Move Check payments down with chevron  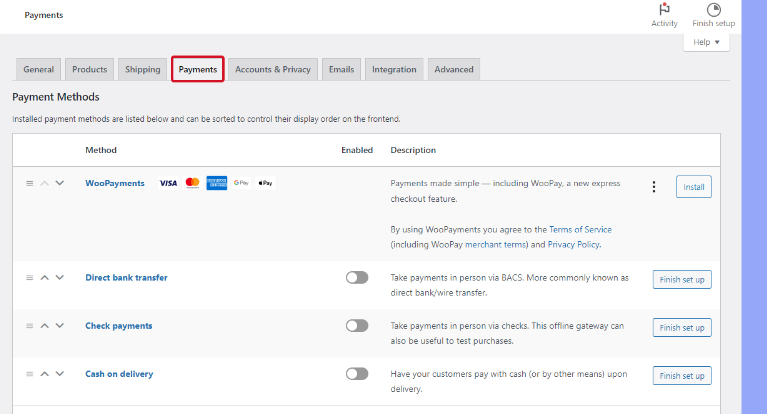tap(60, 326)
